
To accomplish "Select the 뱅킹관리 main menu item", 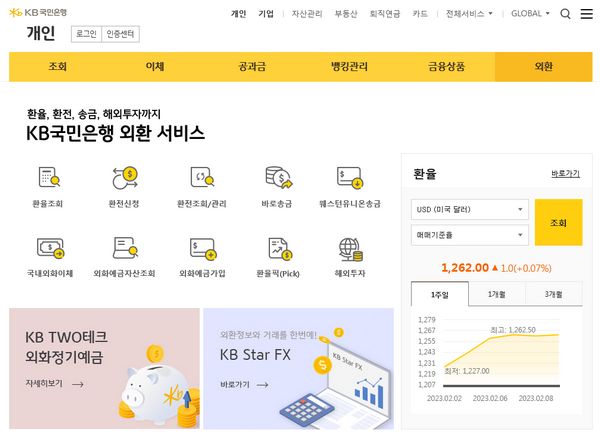I will click(x=349, y=67).
